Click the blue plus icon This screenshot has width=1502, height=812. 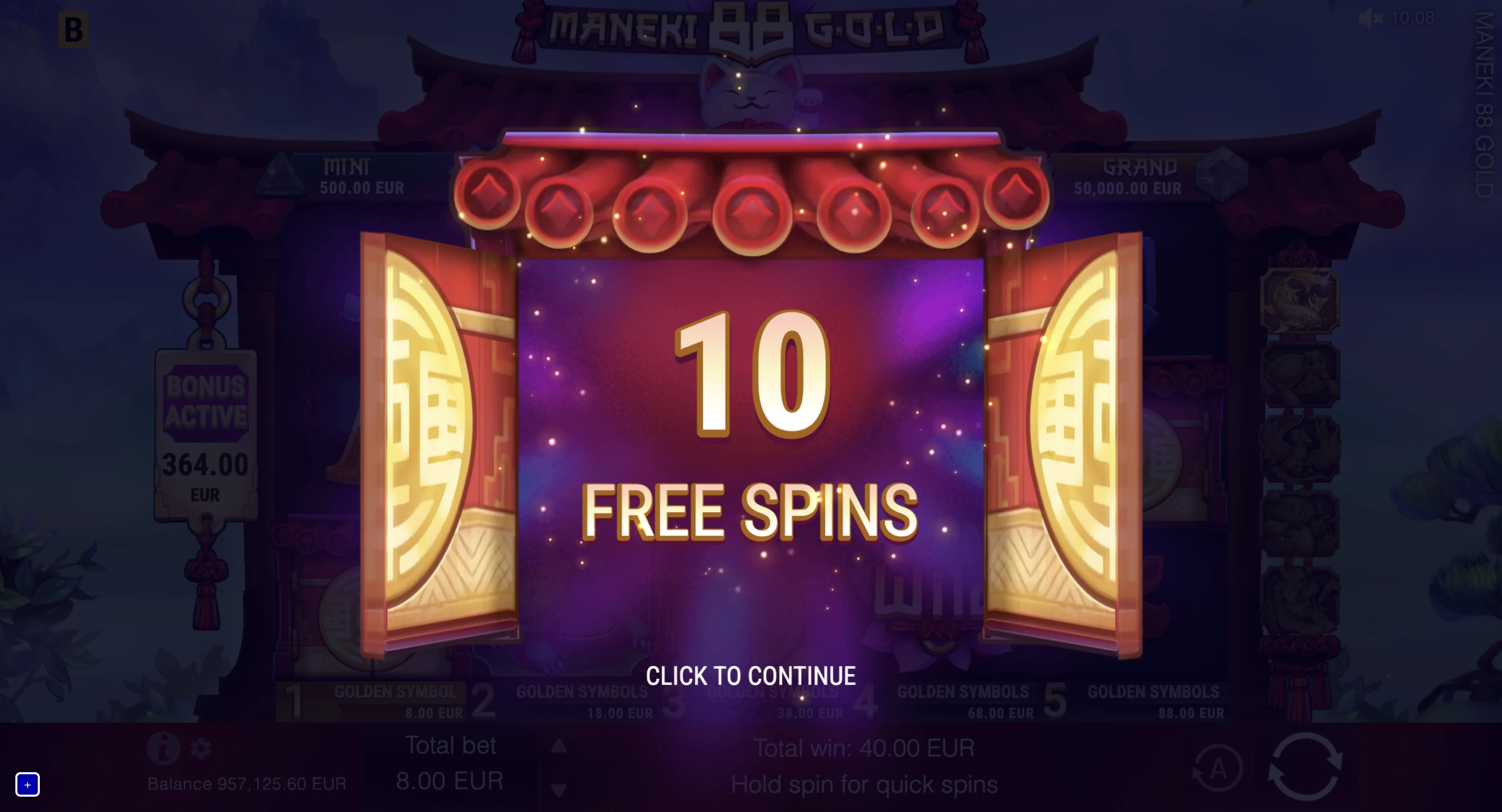28,784
